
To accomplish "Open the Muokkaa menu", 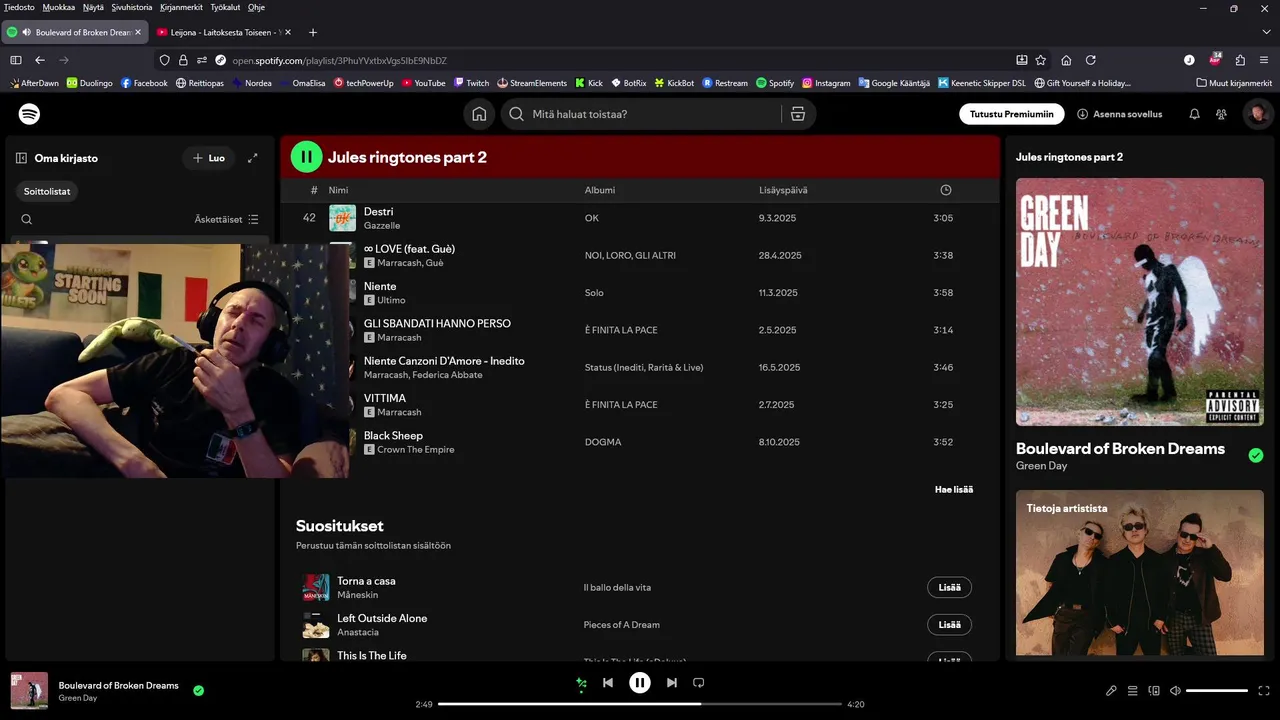I will pyautogui.click(x=58, y=7).
